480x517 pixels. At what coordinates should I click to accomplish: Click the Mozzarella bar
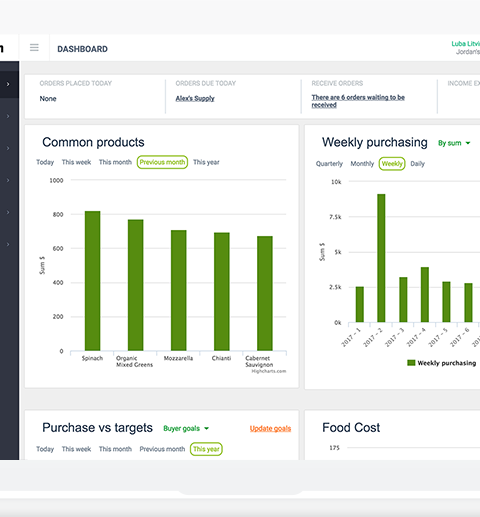point(179,290)
